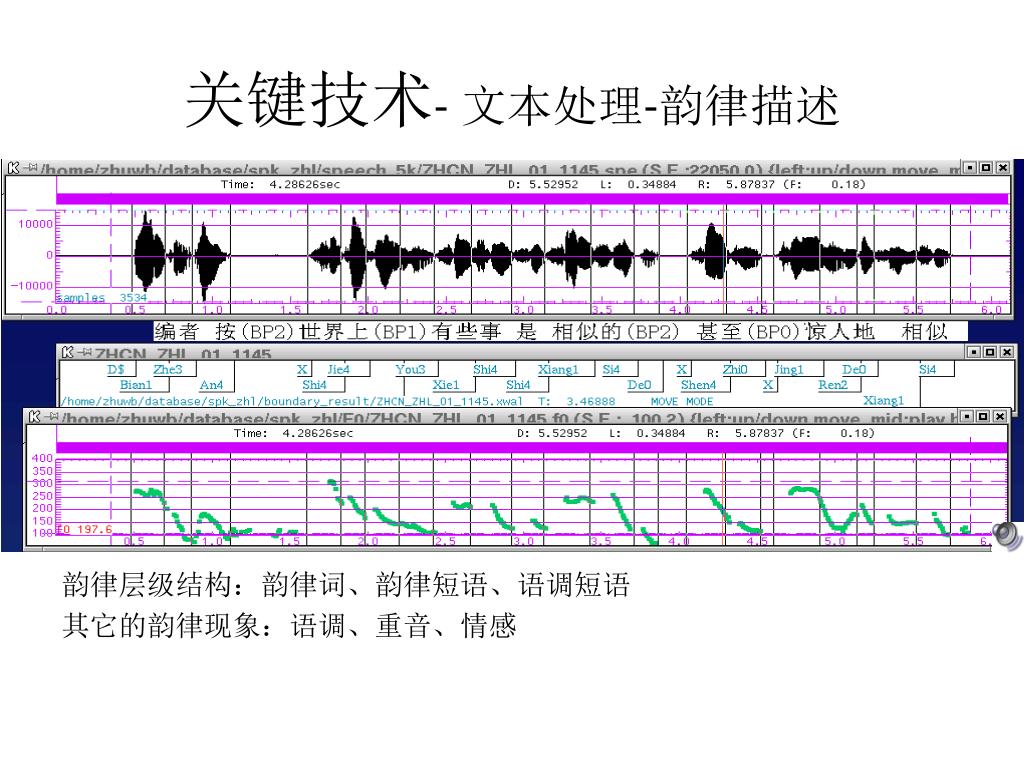
Task: Click the pin icon in ZHCN label window
Action: (x=84, y=353)
